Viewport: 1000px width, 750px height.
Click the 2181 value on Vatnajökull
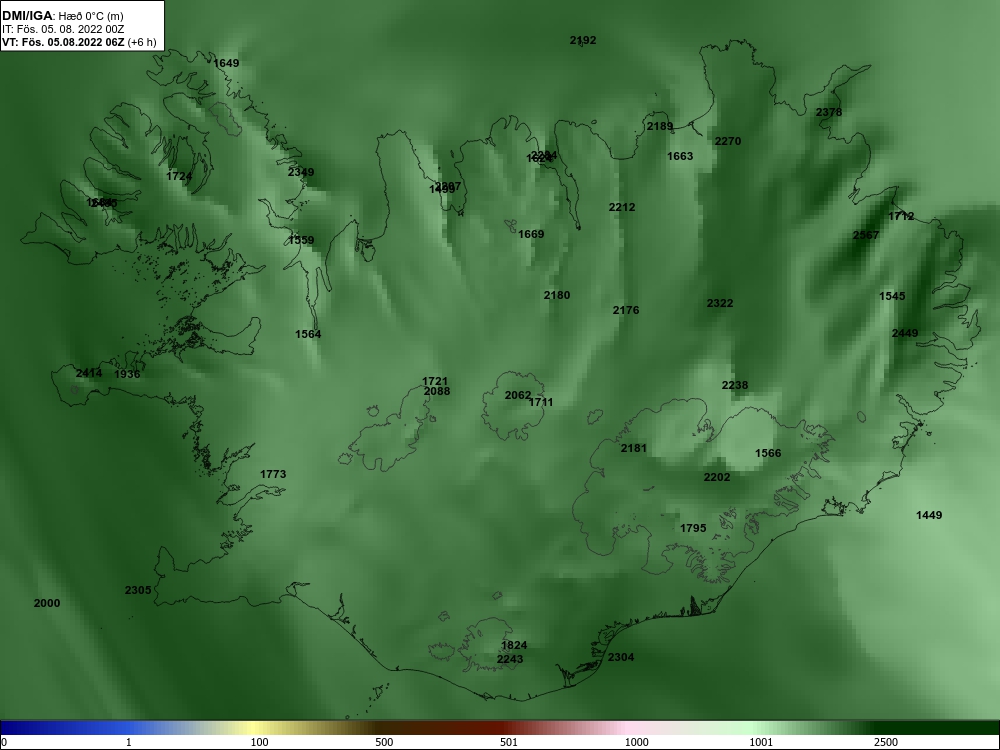click(x=634, y=448)
